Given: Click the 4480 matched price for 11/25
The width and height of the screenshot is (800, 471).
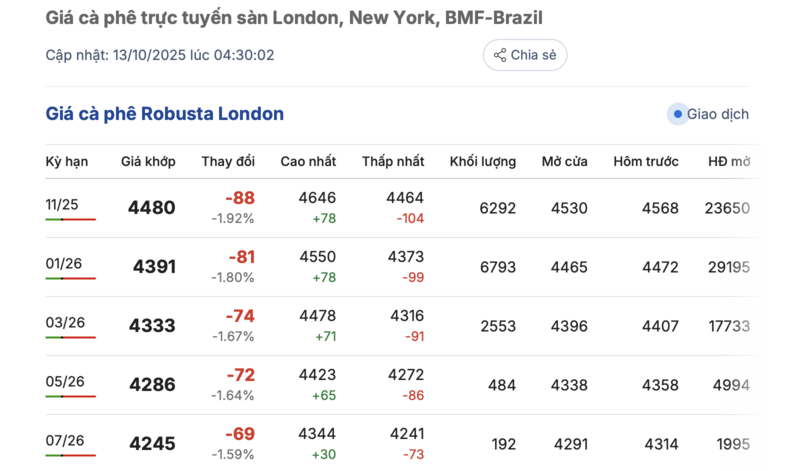Looking at the screenshot, I should coord(151,208).
